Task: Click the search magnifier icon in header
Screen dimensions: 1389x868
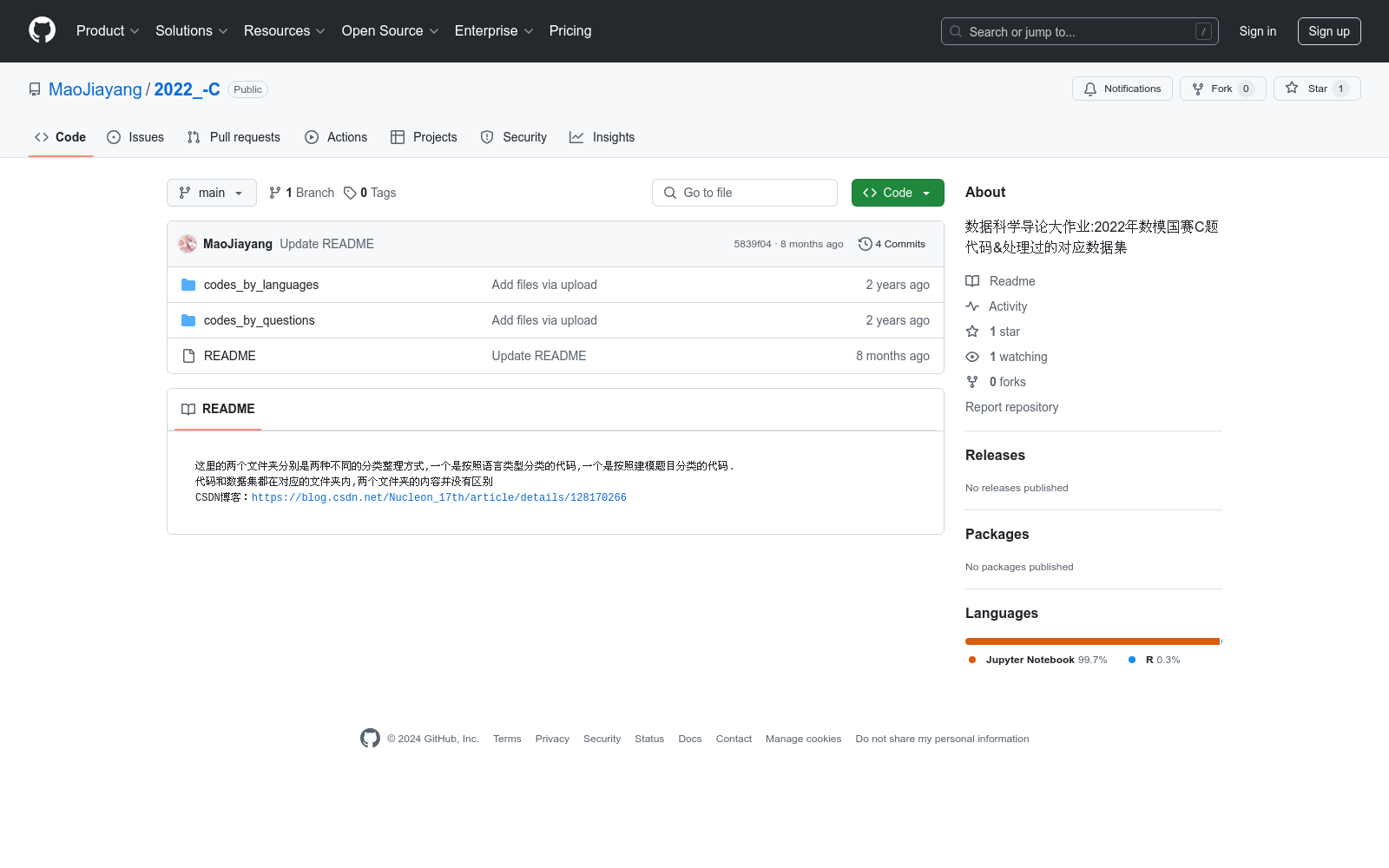Action: (956, 31)
